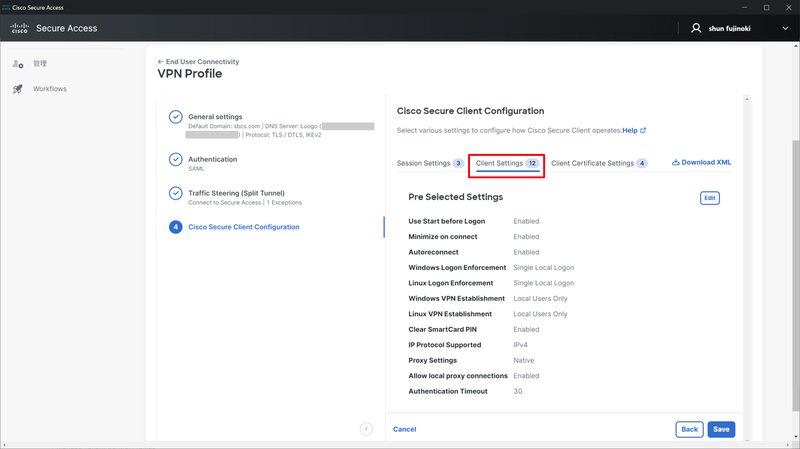This screenshot has height=449, width=800.
Task: Click the 30 timeout value
Action: coord(517,391)
